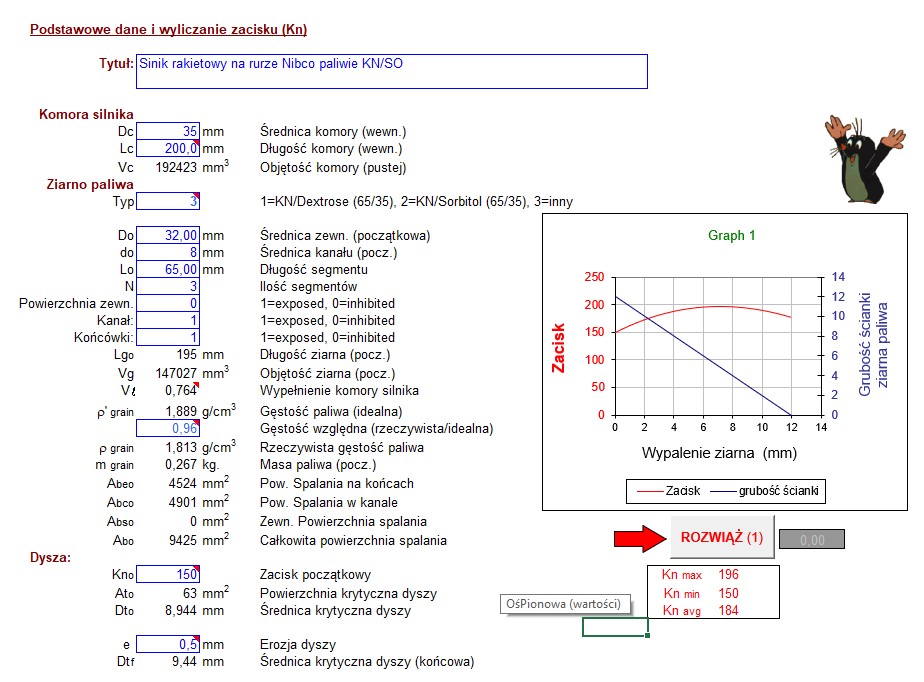Screen dimensions: 924x682
Task: Select the Dc chamber diameter input cell
Action: (x=168, y=131)
